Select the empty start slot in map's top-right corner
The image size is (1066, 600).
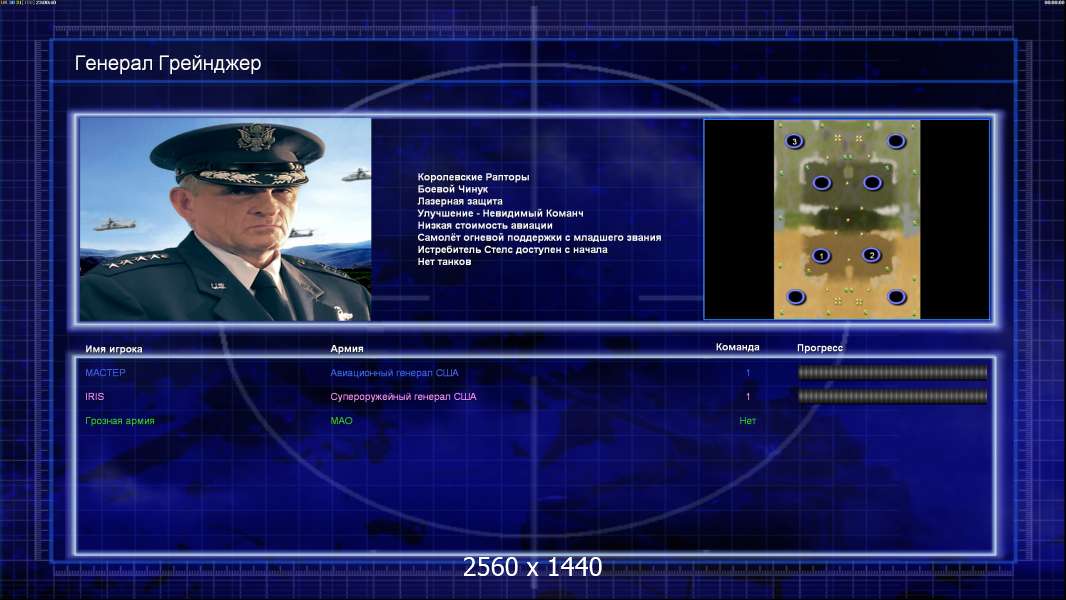[896, 141]
